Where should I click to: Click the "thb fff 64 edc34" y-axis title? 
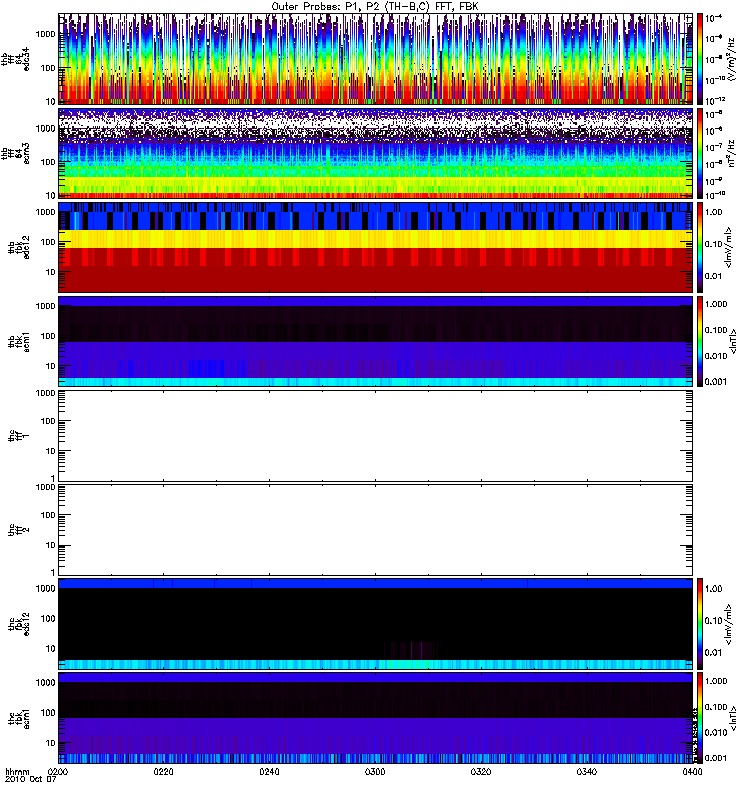(x=15, y=60)
